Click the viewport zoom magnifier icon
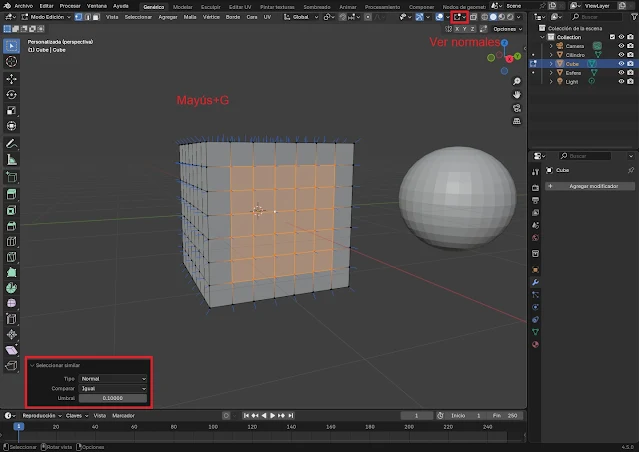Viewport: 639px width, 452px height. pyautogui.click(x=517, y=82)
